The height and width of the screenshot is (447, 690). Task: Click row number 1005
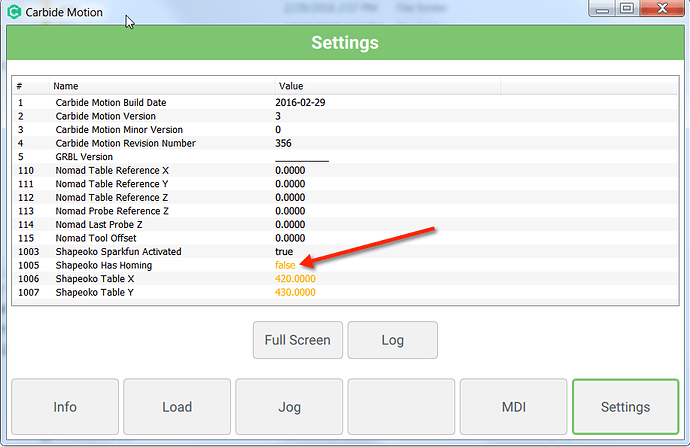click(29, 265)
